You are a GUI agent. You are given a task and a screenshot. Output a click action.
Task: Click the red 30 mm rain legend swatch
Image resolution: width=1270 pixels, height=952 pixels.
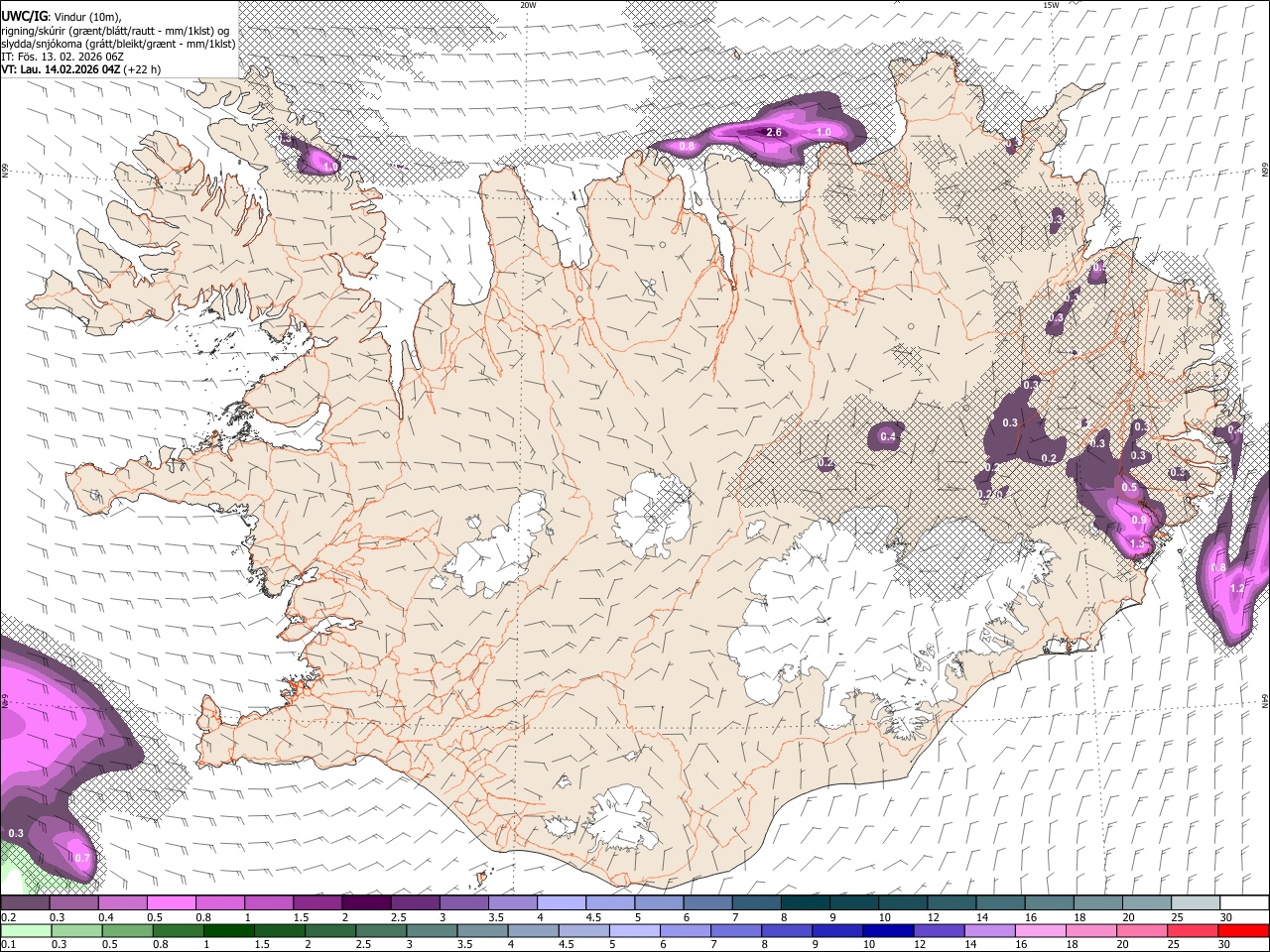pyautogui.click(x=1243, y=930)
